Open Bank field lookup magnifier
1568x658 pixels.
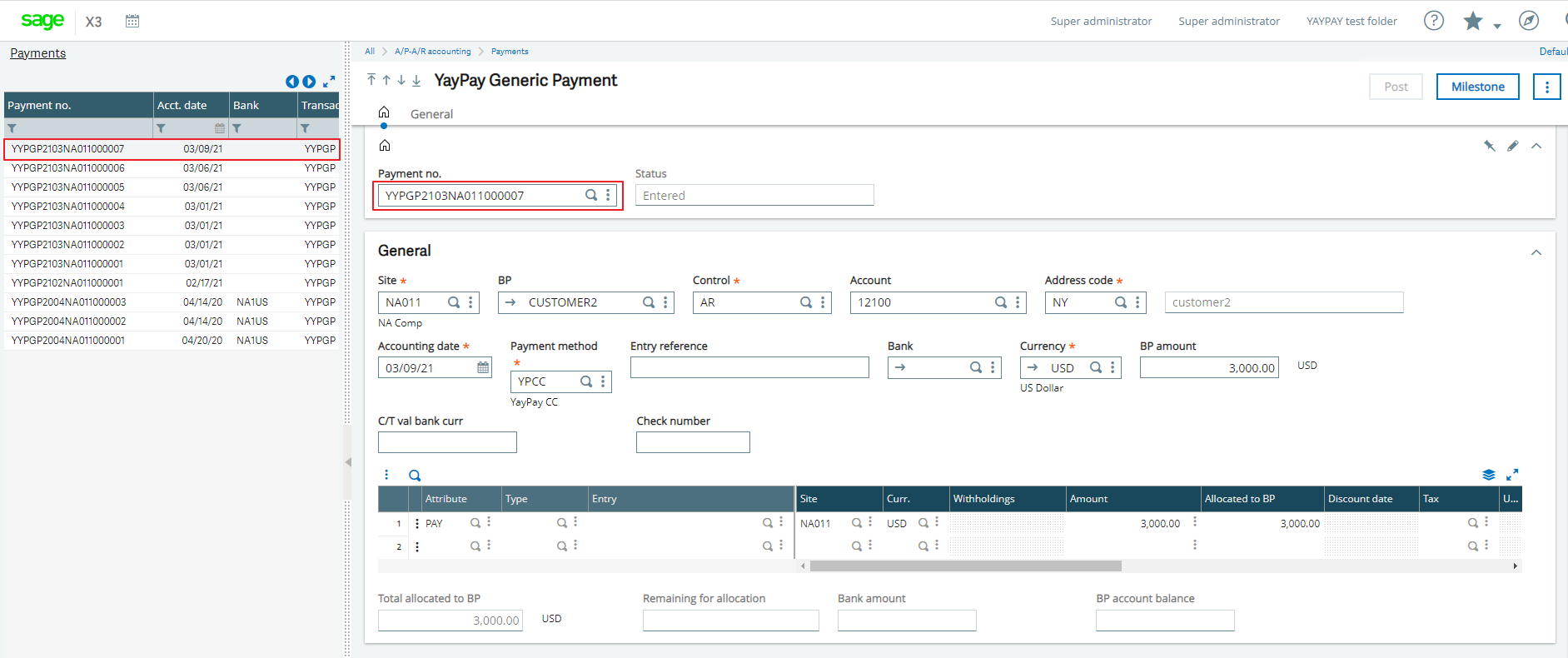tap(976, 367)
